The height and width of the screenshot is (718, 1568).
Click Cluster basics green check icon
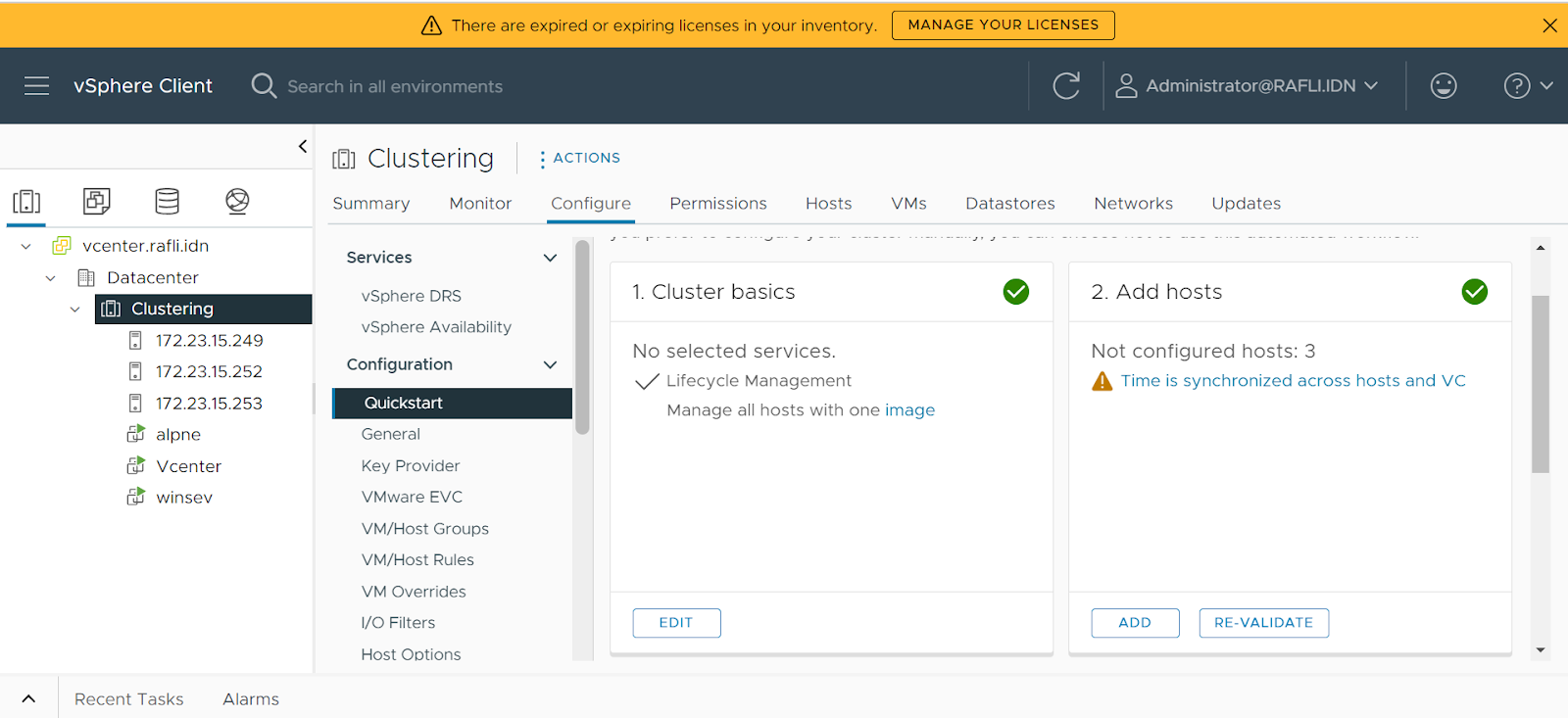pos(1016,292)
